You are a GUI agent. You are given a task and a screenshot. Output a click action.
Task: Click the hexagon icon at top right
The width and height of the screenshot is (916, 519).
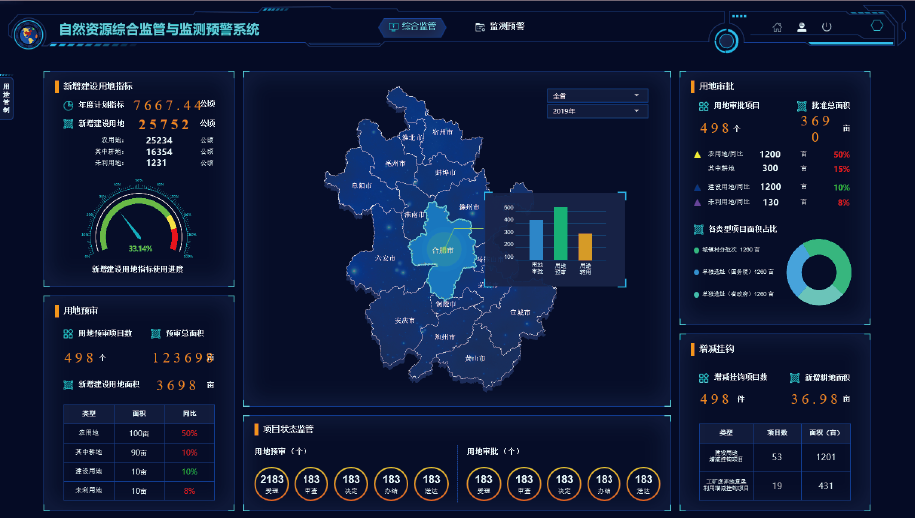point(877,26)
